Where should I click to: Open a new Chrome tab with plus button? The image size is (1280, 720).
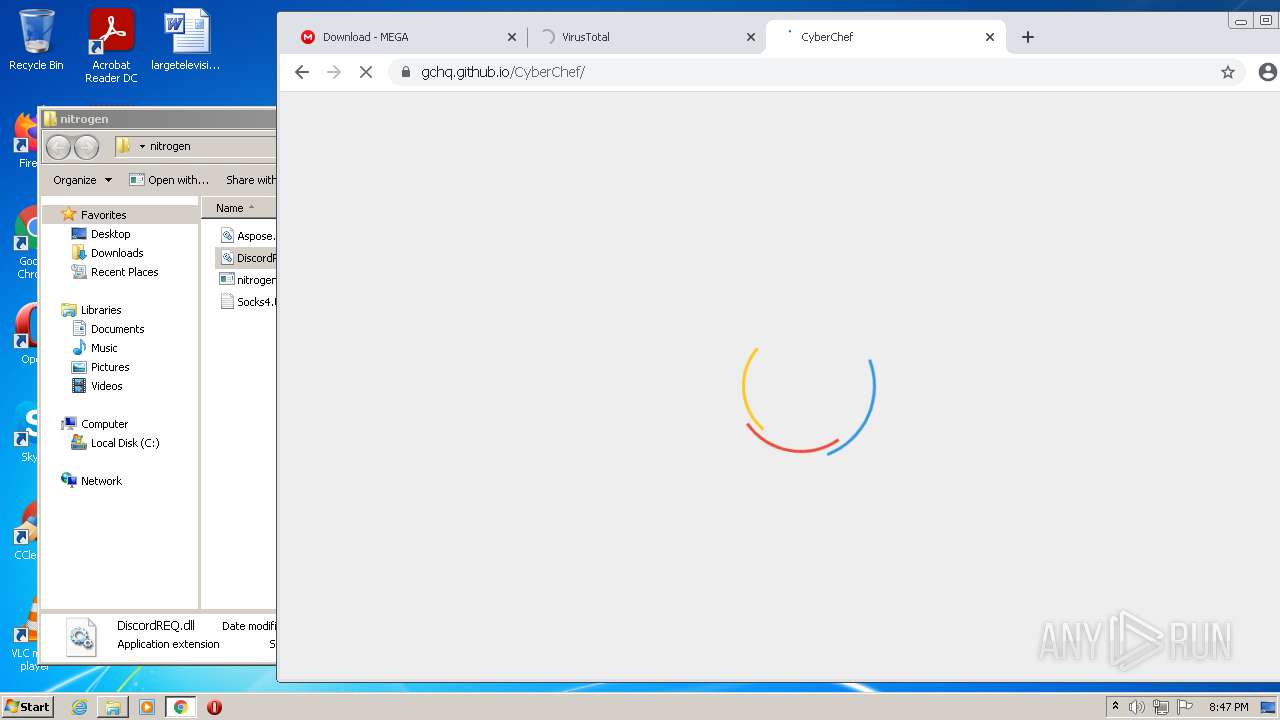(x=1028, y=37)
